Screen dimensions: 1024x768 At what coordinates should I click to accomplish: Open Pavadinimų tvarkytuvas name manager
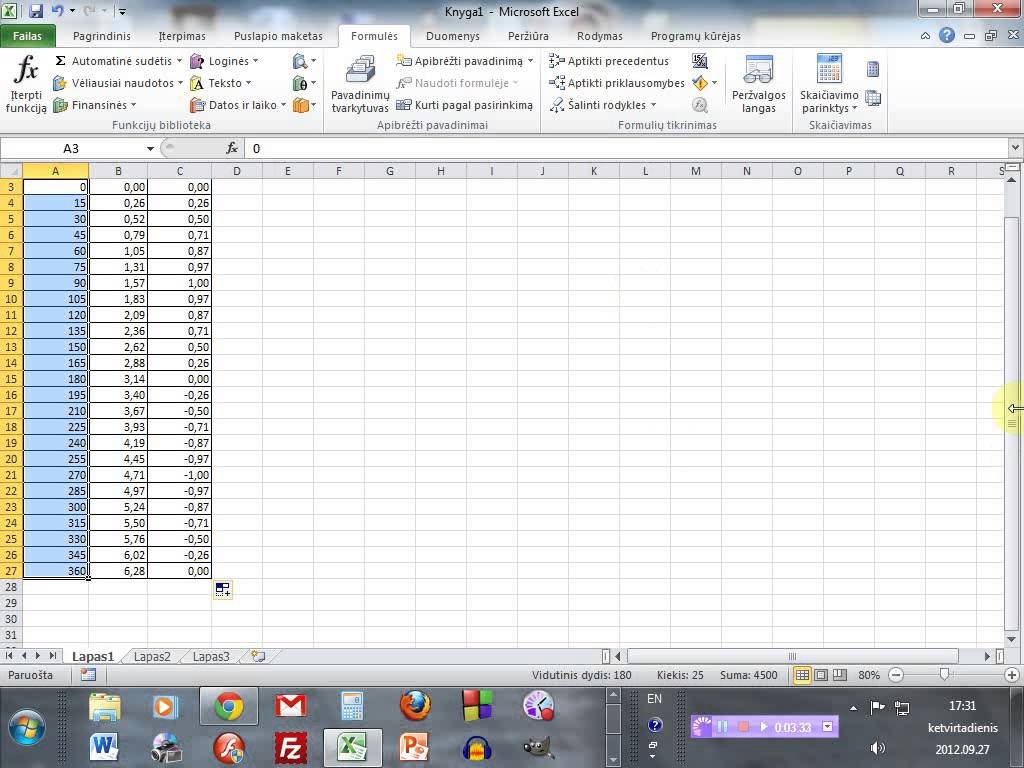click(360, 84)
